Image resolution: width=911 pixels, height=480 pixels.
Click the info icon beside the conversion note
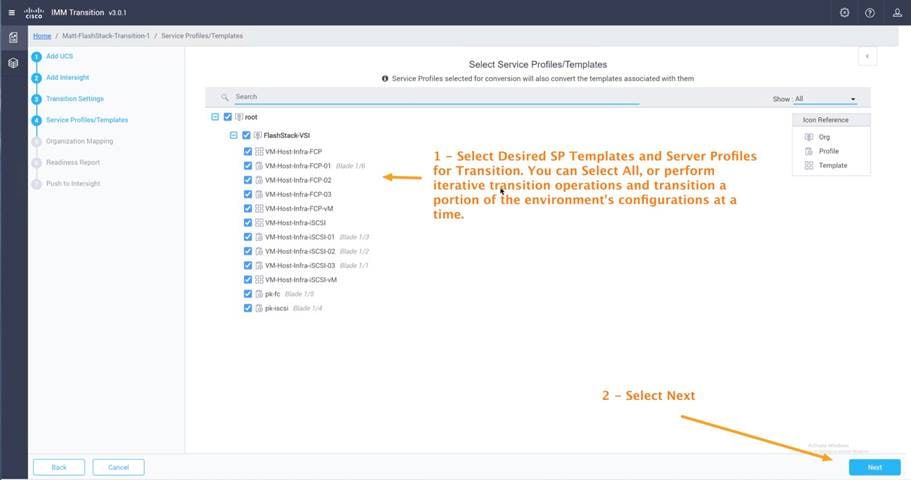pyautogui.click(x=385, y=78)
